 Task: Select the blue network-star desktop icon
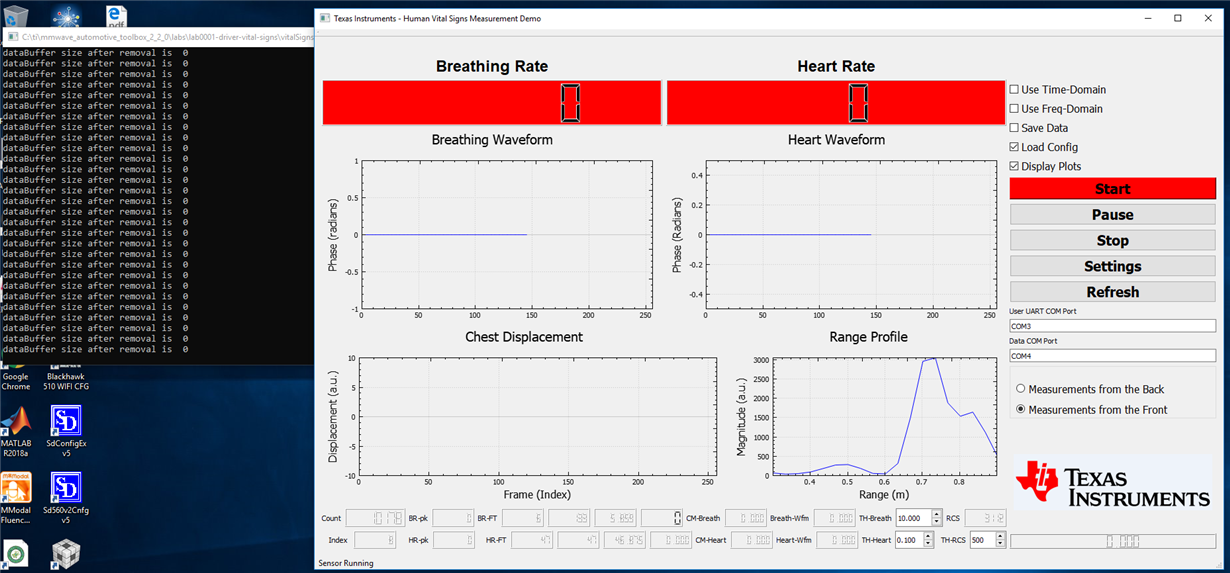tap(66, 14)
